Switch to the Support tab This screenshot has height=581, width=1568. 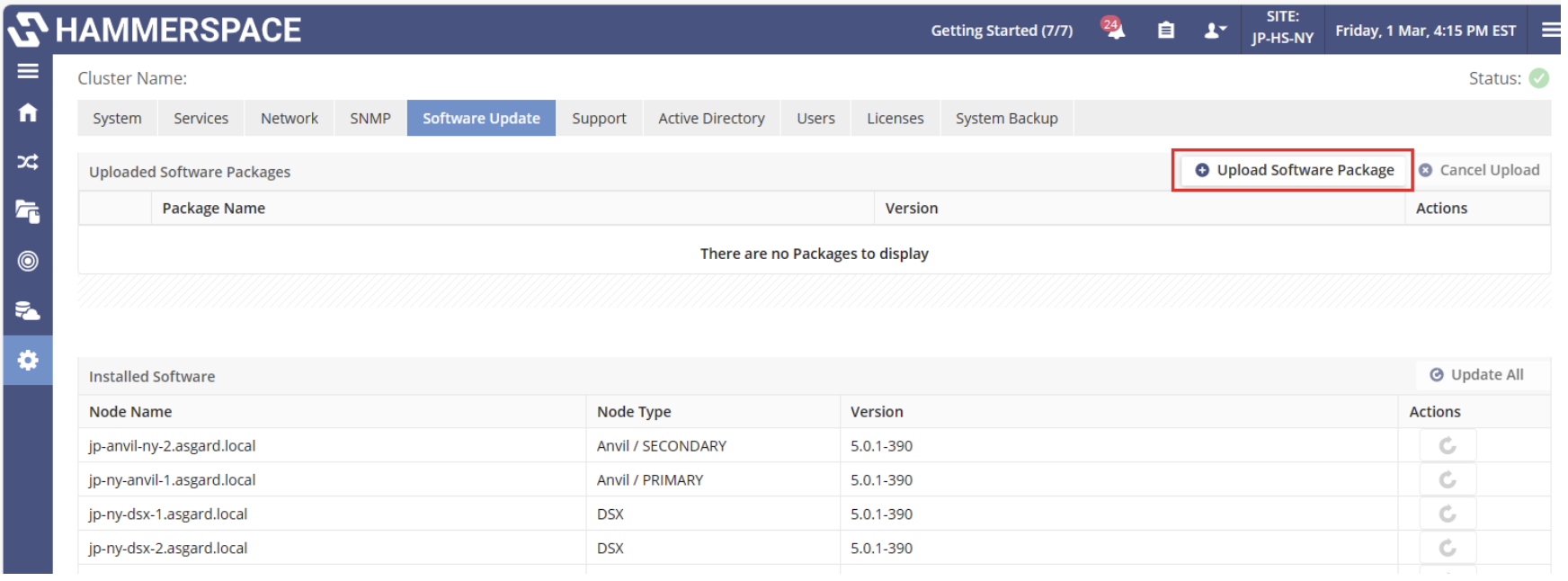point(599,118)
